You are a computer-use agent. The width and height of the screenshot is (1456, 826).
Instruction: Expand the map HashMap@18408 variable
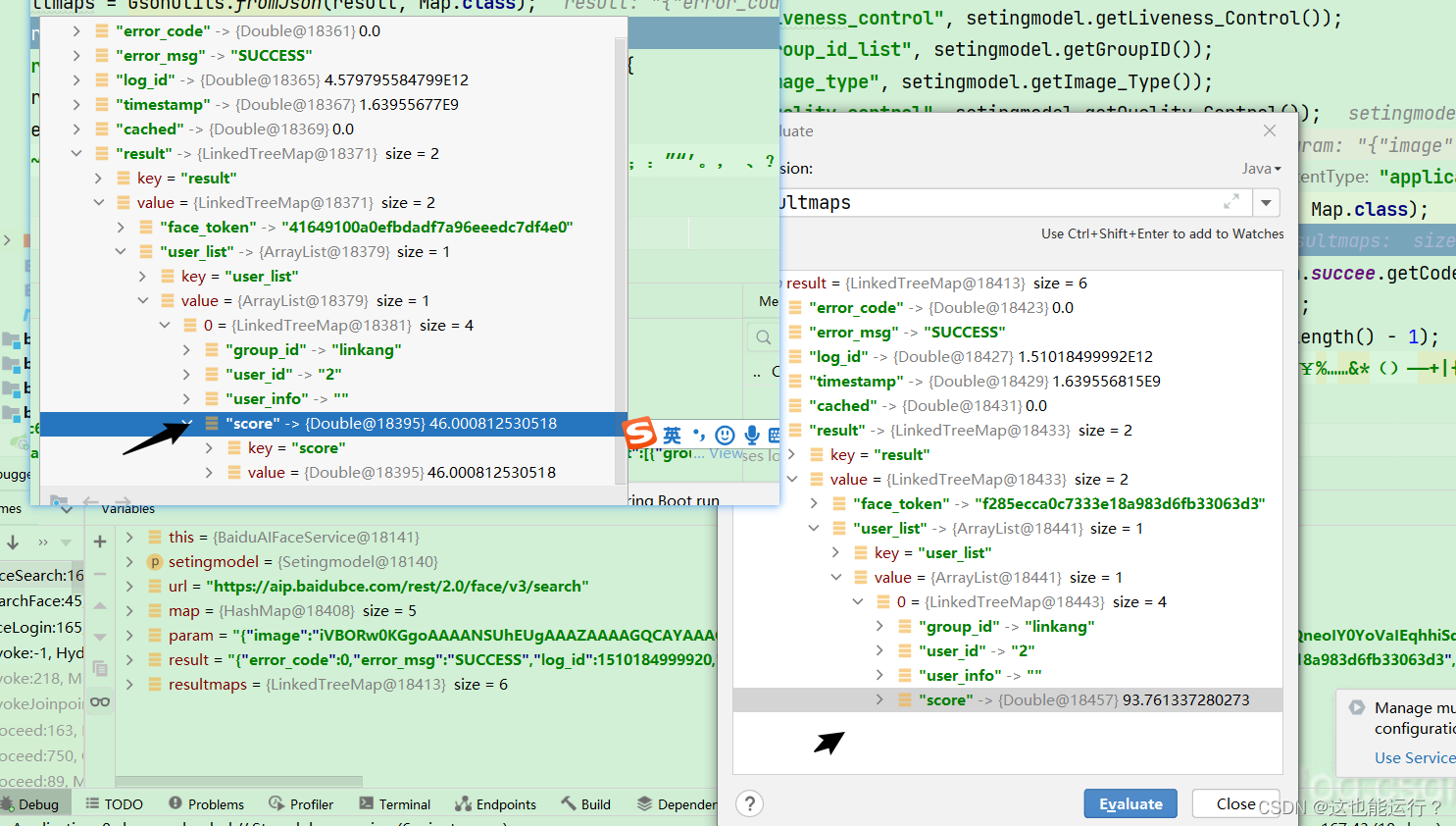[129, 611]
